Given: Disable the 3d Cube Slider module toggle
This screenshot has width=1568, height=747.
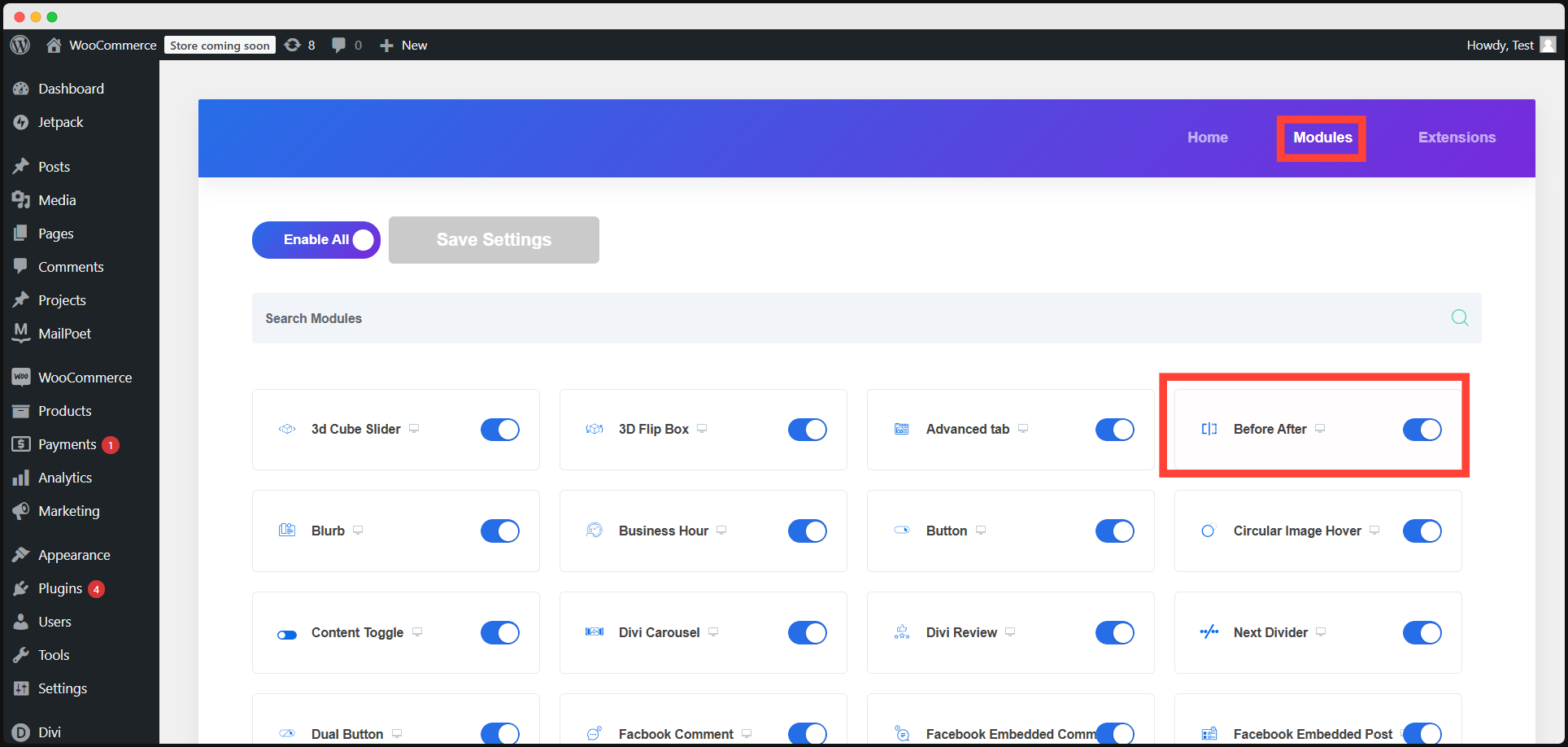Looking at the screenshot, I should tap(500, 430).
